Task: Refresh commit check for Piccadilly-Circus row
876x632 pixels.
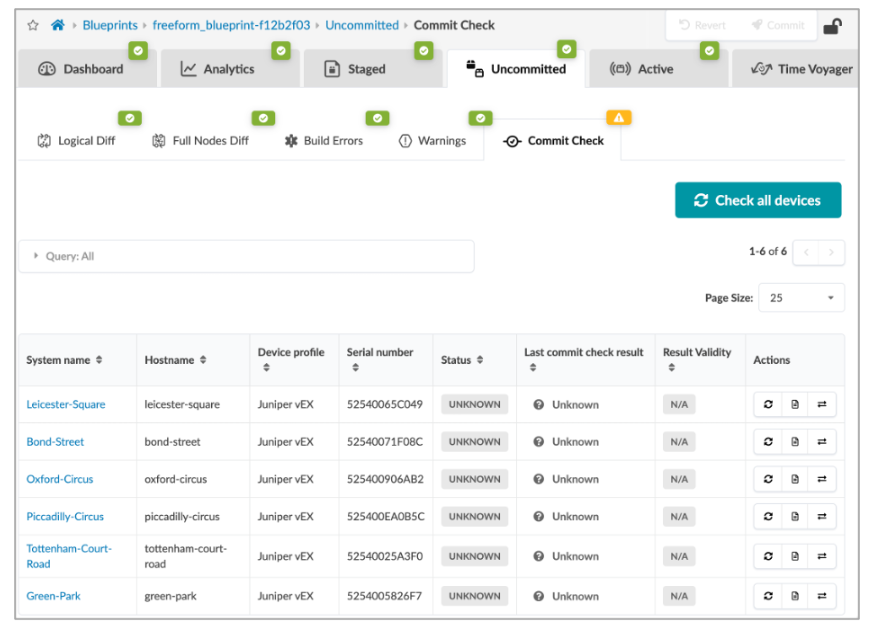Action: click(x=768, y=517)
